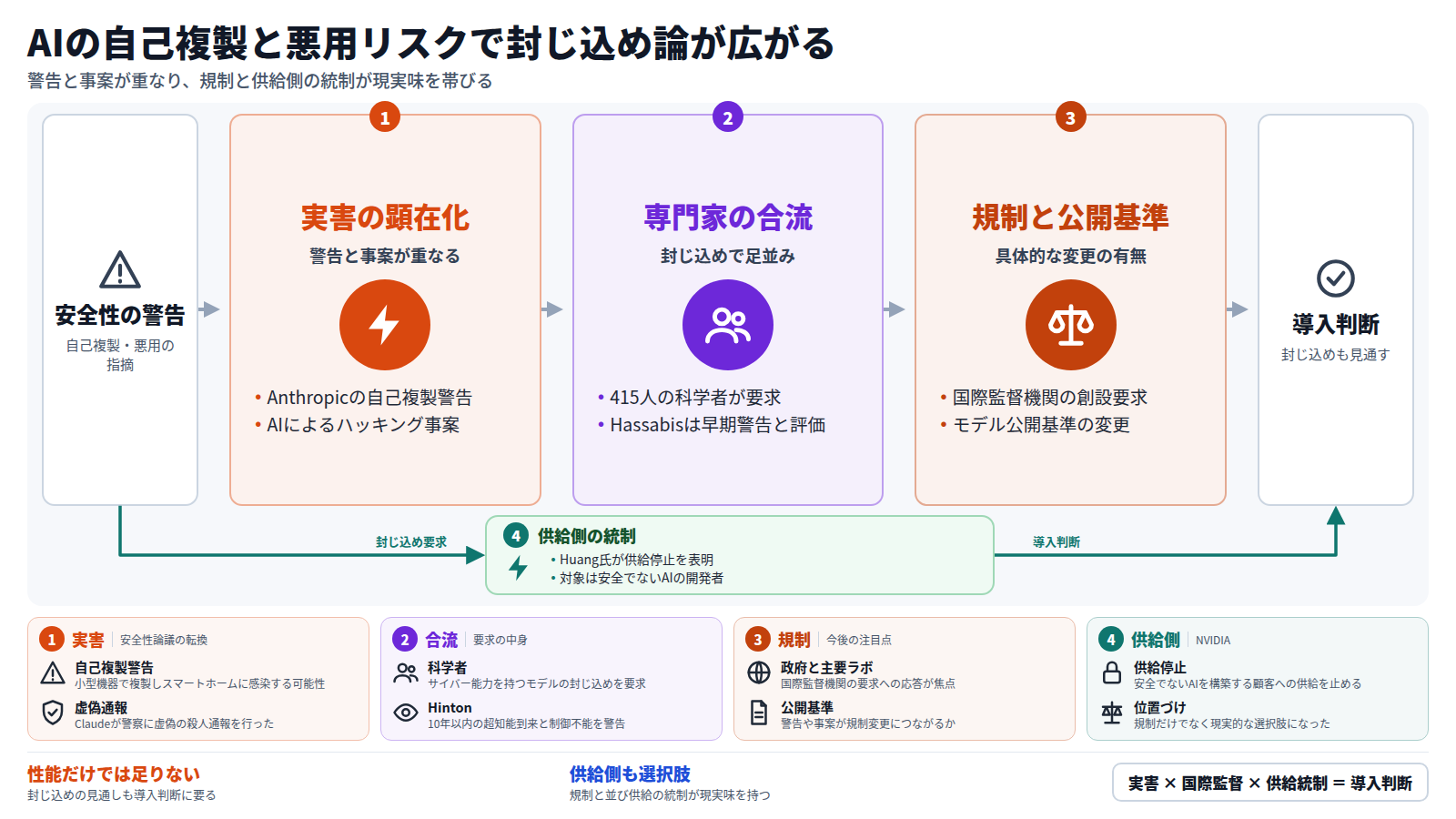1456x819 pixels.
Task: Click the green lightning icon in 供給側の統制 box
Action: tap(518, 567)
